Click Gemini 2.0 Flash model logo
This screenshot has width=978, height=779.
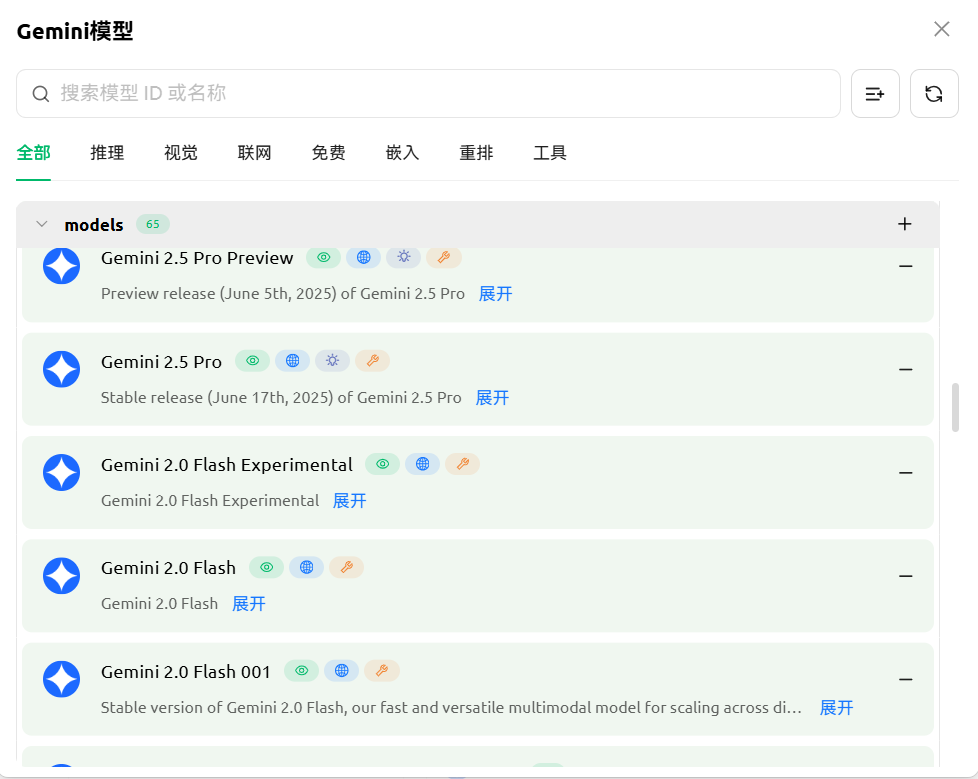click(61, 576)
